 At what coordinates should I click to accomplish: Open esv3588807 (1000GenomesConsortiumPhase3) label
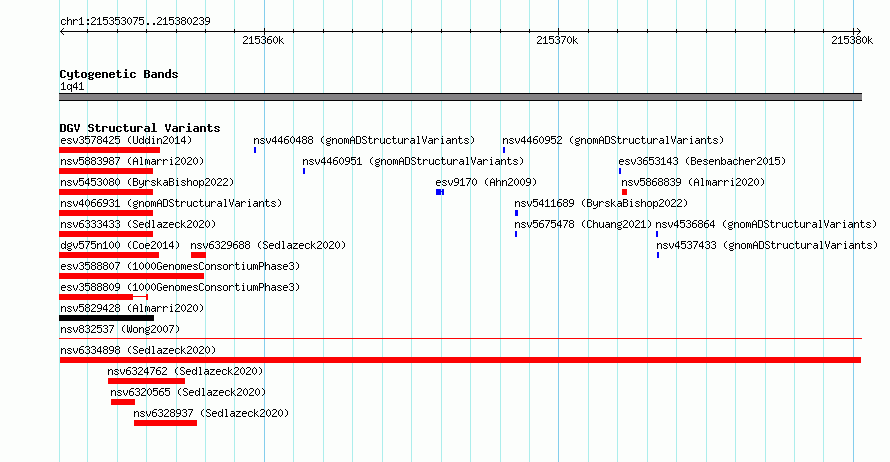click(180, 266)
